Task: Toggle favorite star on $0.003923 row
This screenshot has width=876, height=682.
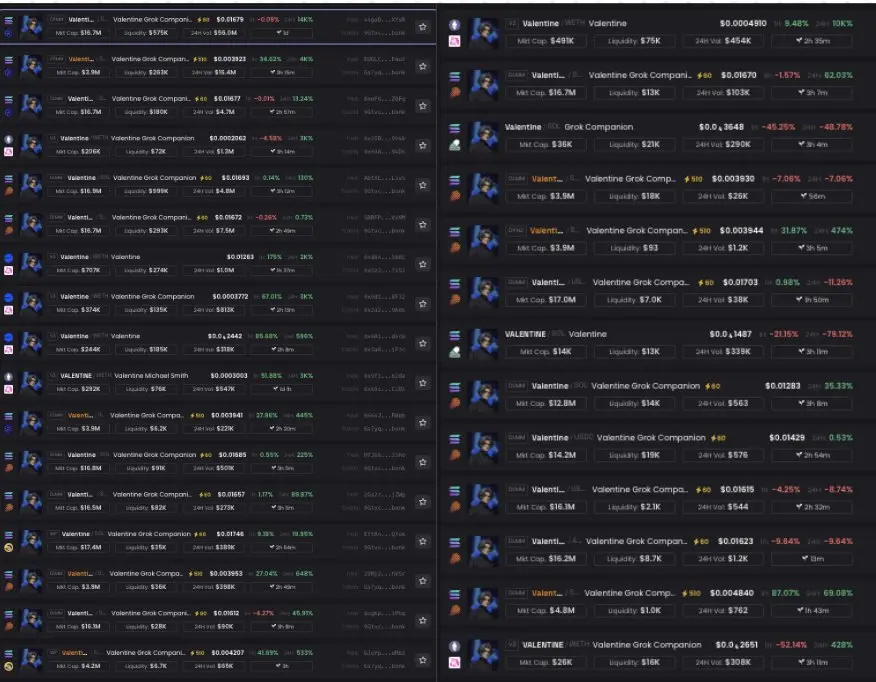Action: pyautogui.click(x=423, y=66)
